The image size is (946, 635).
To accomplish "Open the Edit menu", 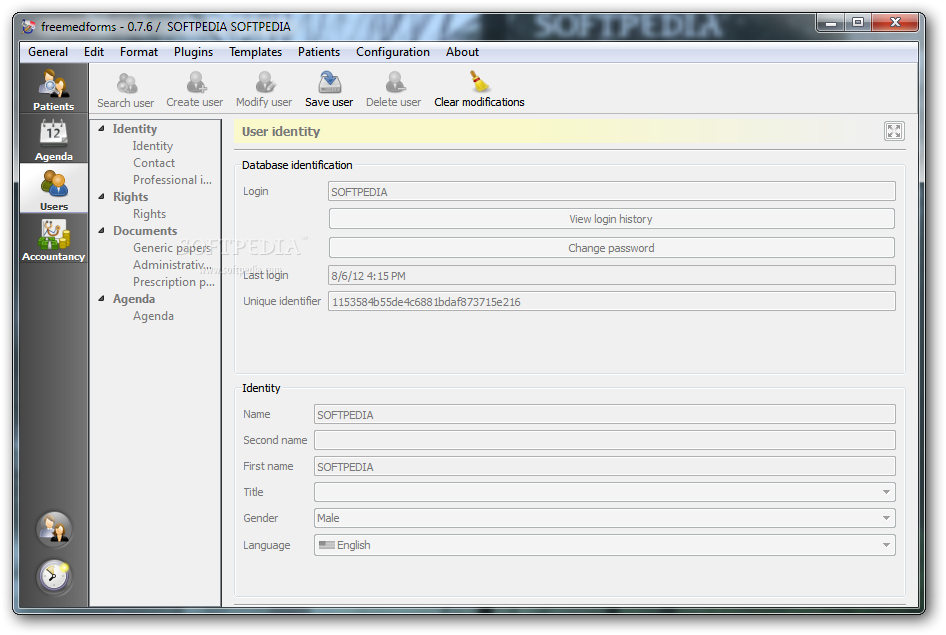I will click(x=94, y=52).
